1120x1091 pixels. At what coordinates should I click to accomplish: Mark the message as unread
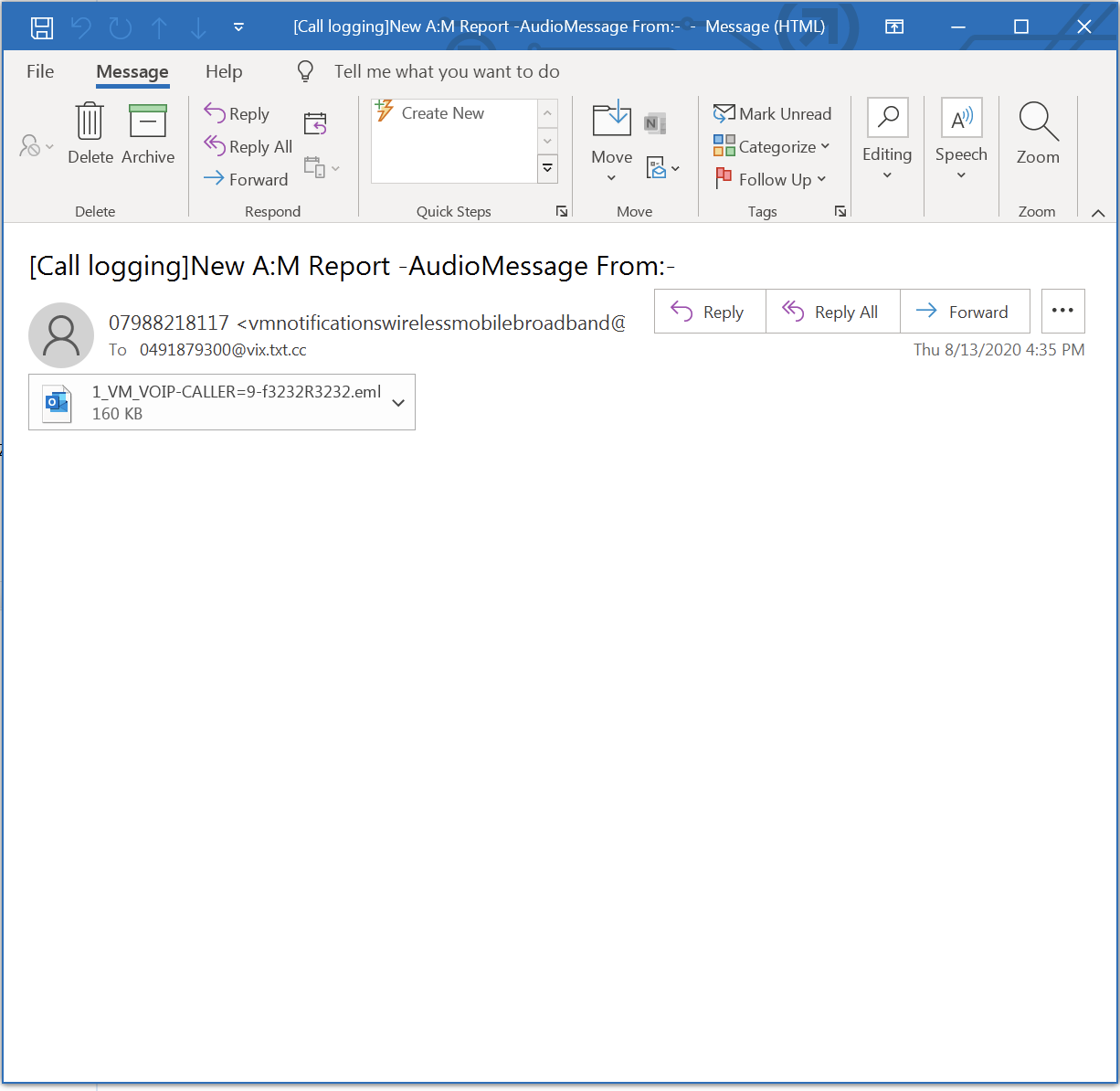pyautogui.click(x=773, y=112)
